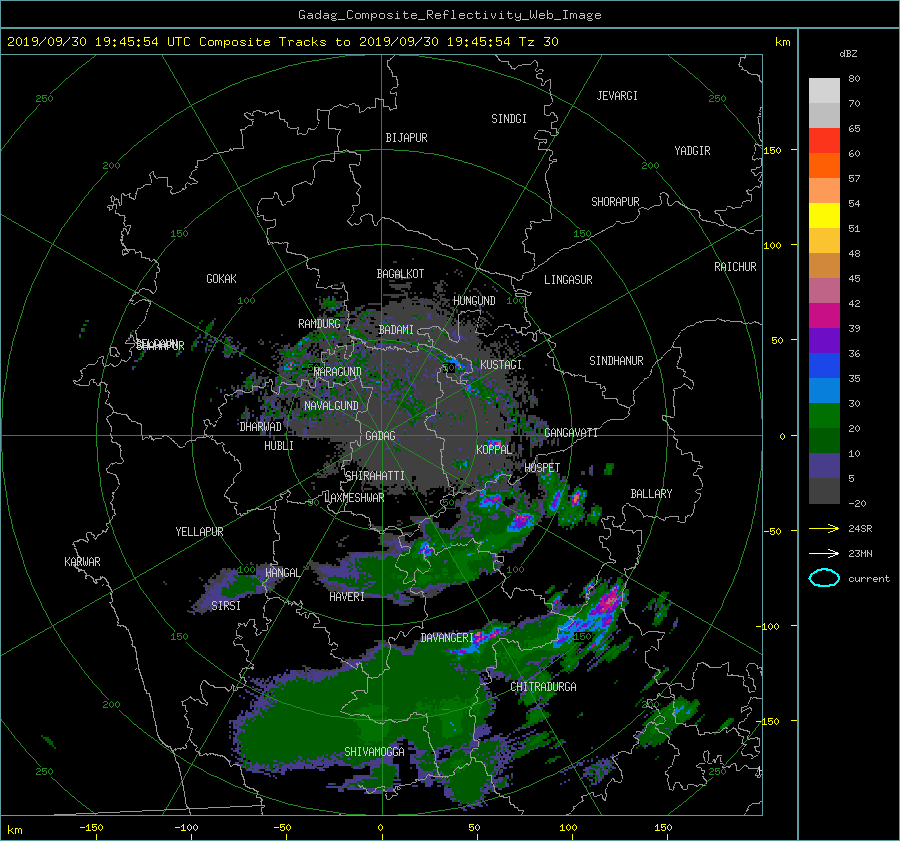Screen dimensions: 900x841
Task: Click the HANGAL city label
Action: [282, 573]
